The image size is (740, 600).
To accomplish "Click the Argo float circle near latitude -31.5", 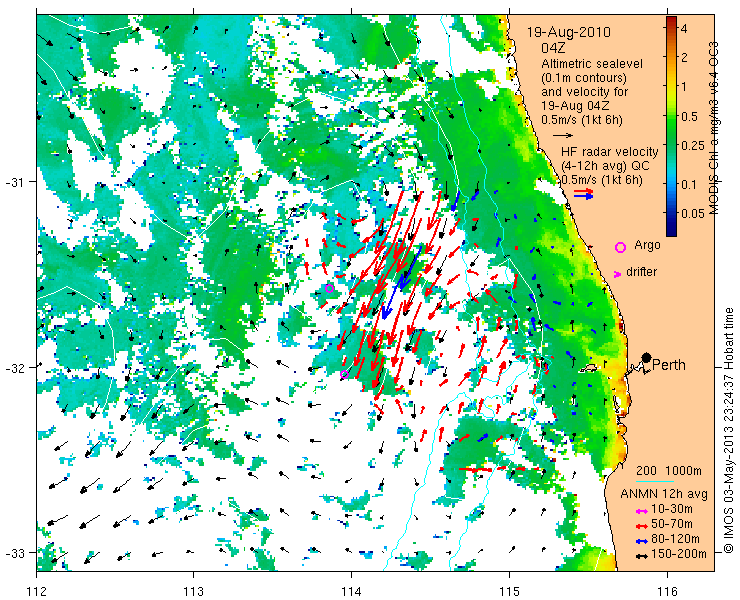I will (330, 288).
